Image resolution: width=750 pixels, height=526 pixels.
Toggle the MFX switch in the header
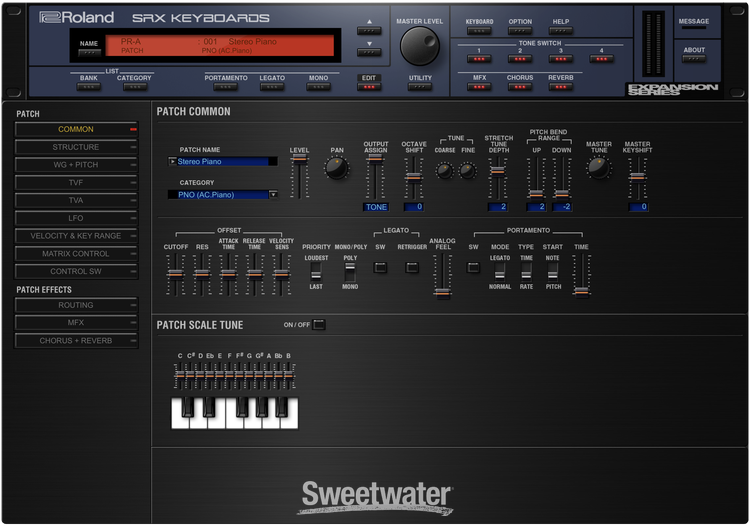(x=479, y=87)
